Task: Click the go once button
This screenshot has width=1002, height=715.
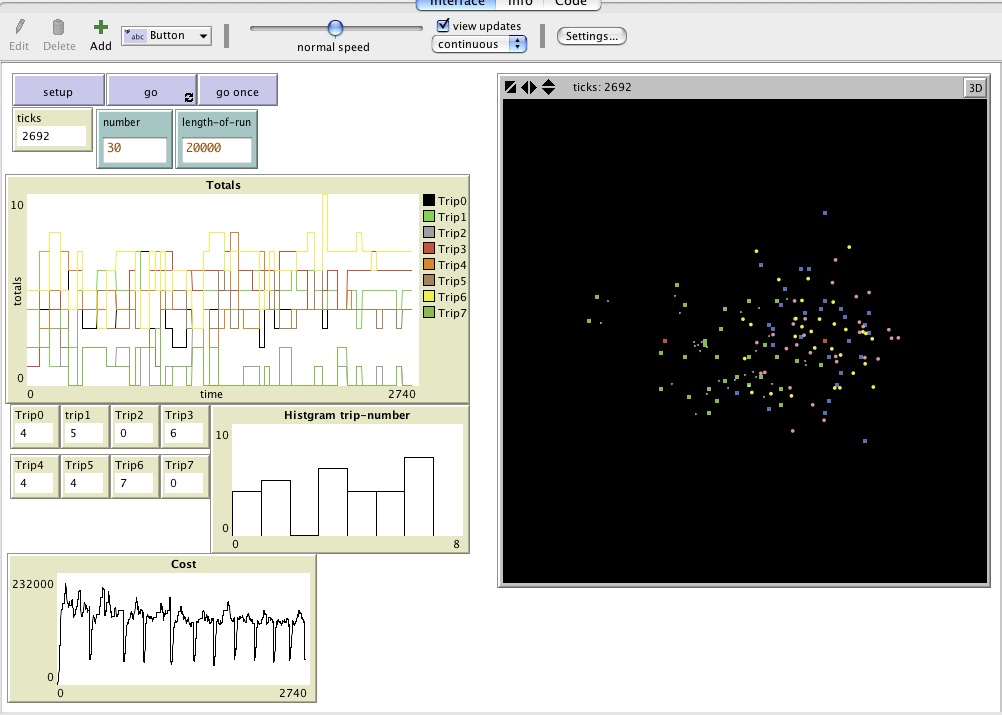Action: click(x=238, y=90)
